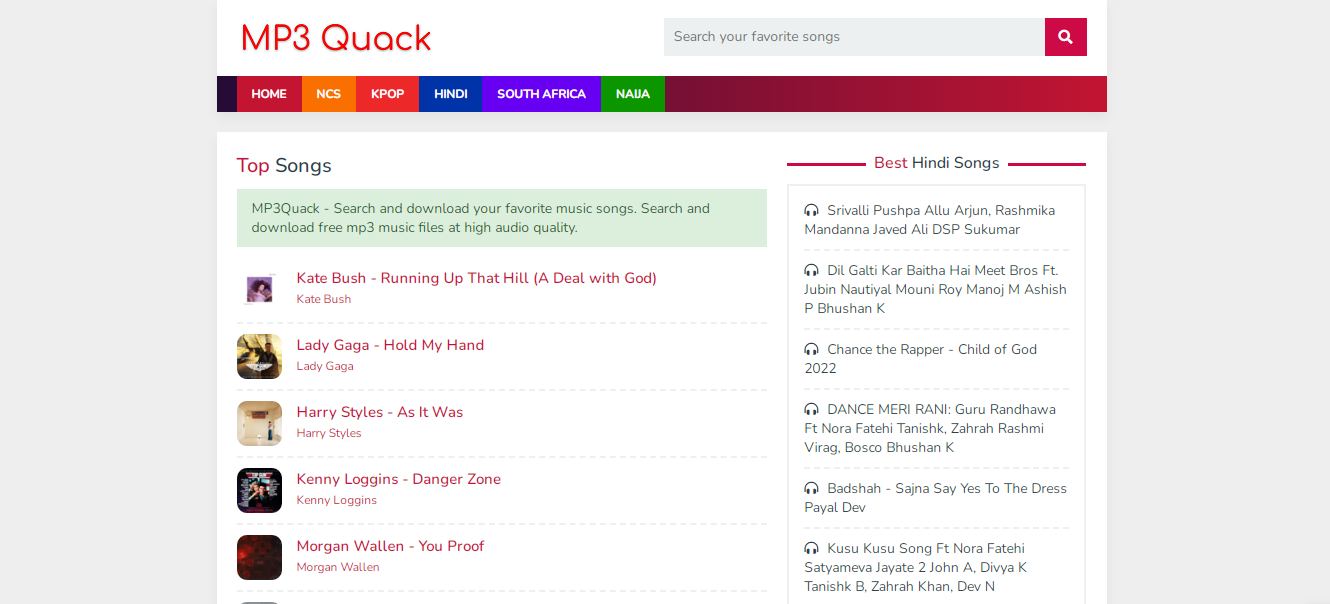Open the SOUTH AFRICA menu tab
Screen dimensions: 1330x604
click(541, 94)
